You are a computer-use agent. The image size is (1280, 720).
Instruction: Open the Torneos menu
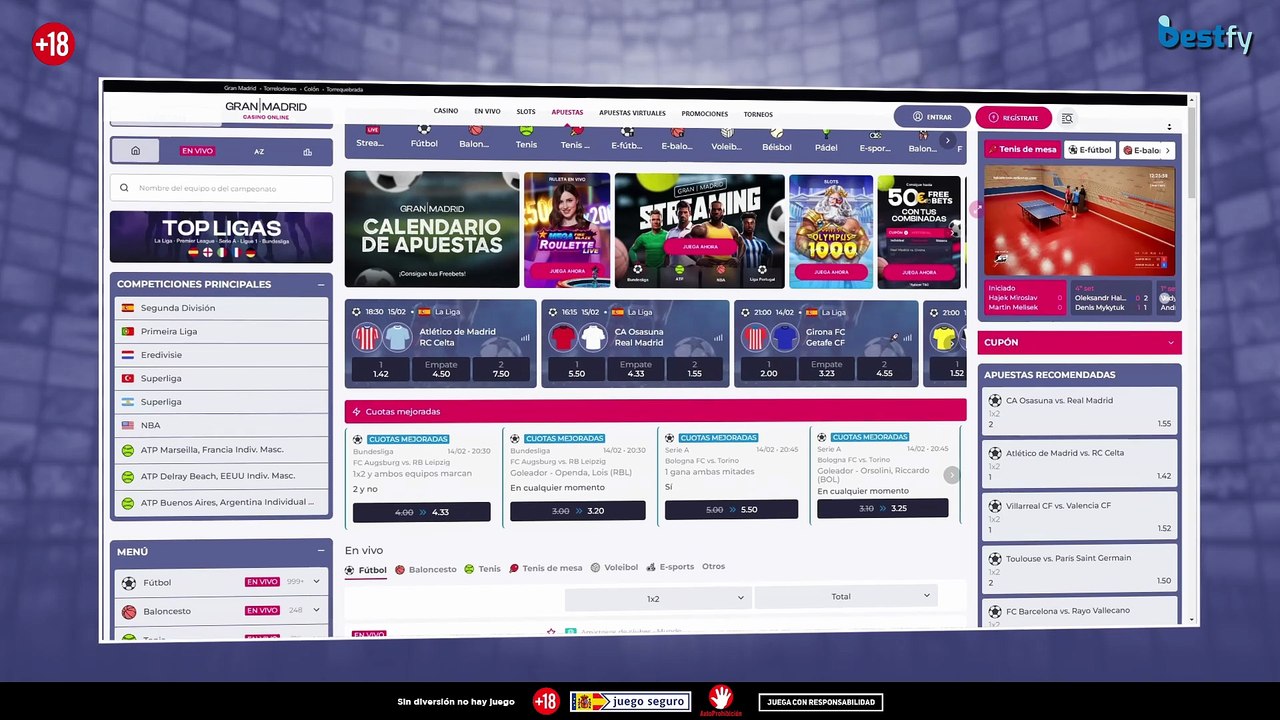coord(758,114)
